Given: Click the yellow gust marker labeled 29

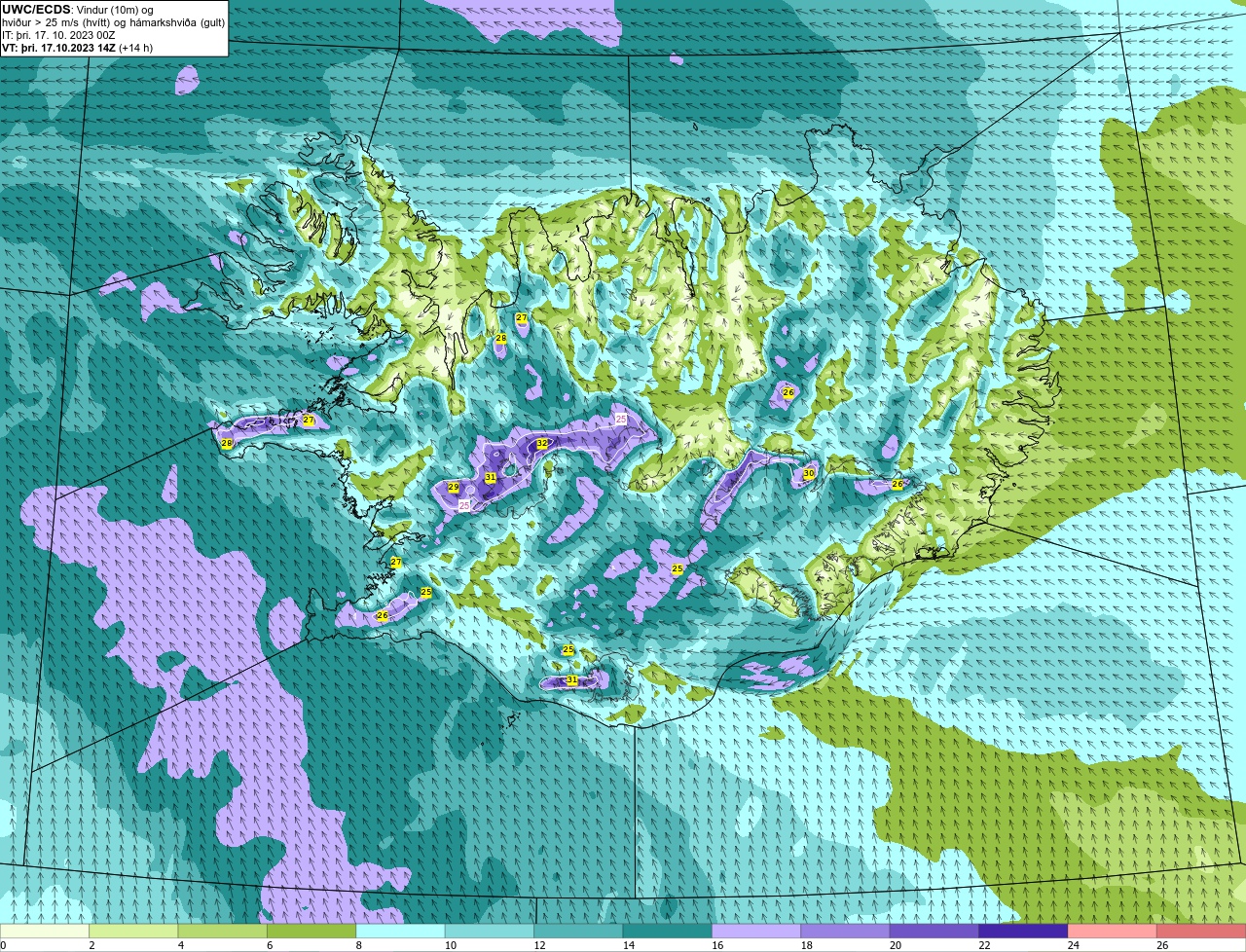Looking at the screenshot, I should click(x=453, y=487).
